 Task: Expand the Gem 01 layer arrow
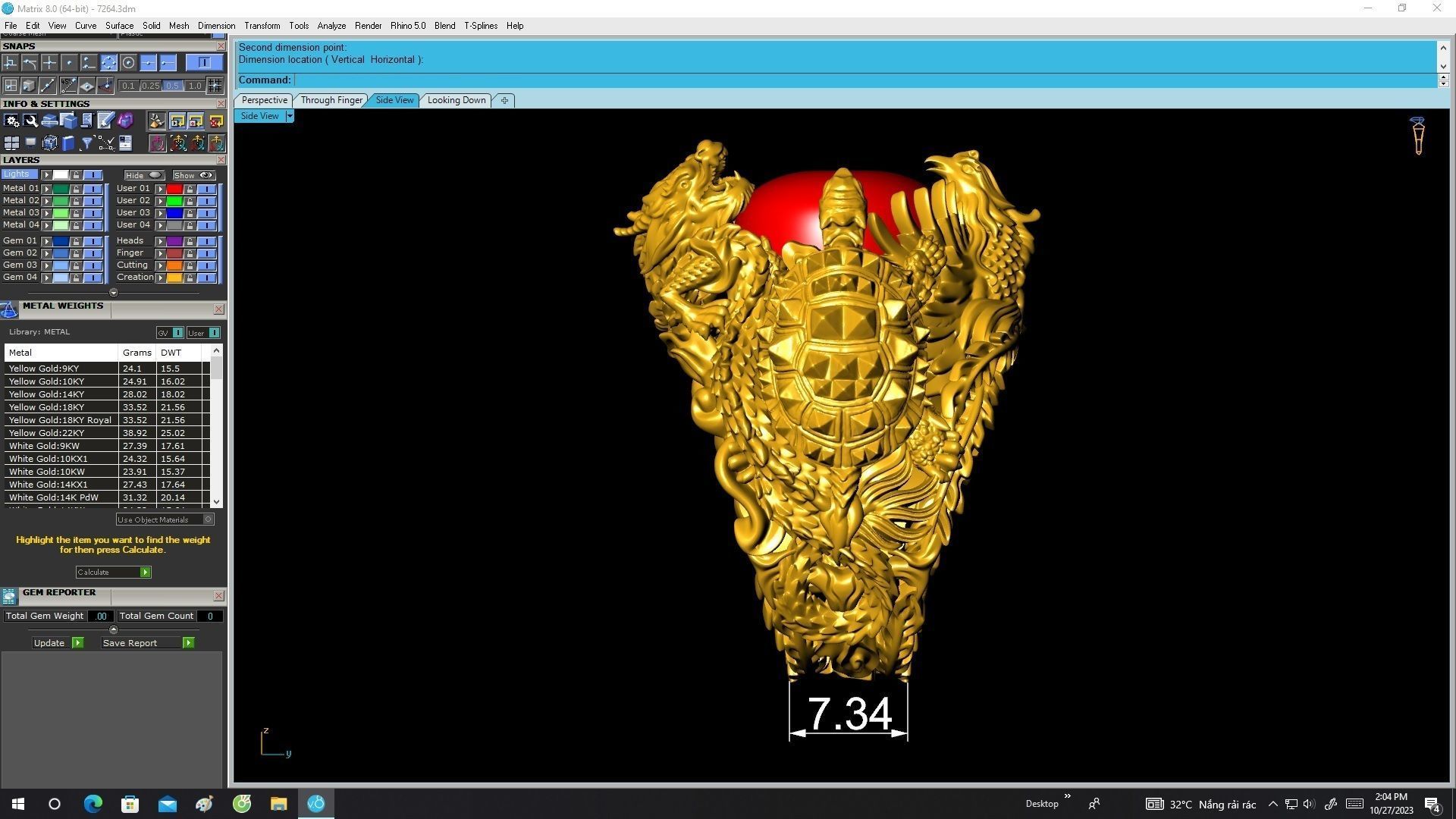click(x=46, y=241)
